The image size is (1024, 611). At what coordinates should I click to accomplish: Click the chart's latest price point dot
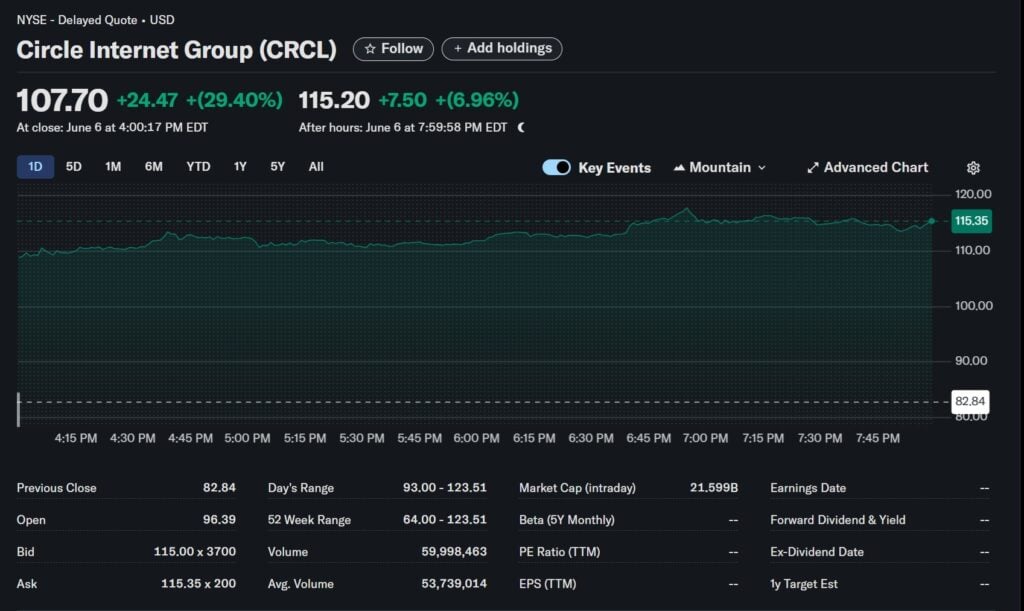point(932,221)
